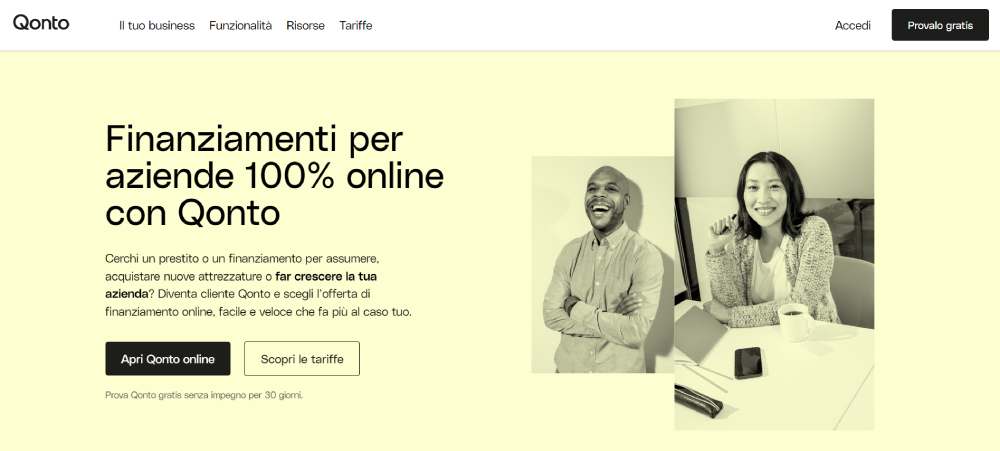
Task: Click the Qonto logo in header
Action: [41, 23]
